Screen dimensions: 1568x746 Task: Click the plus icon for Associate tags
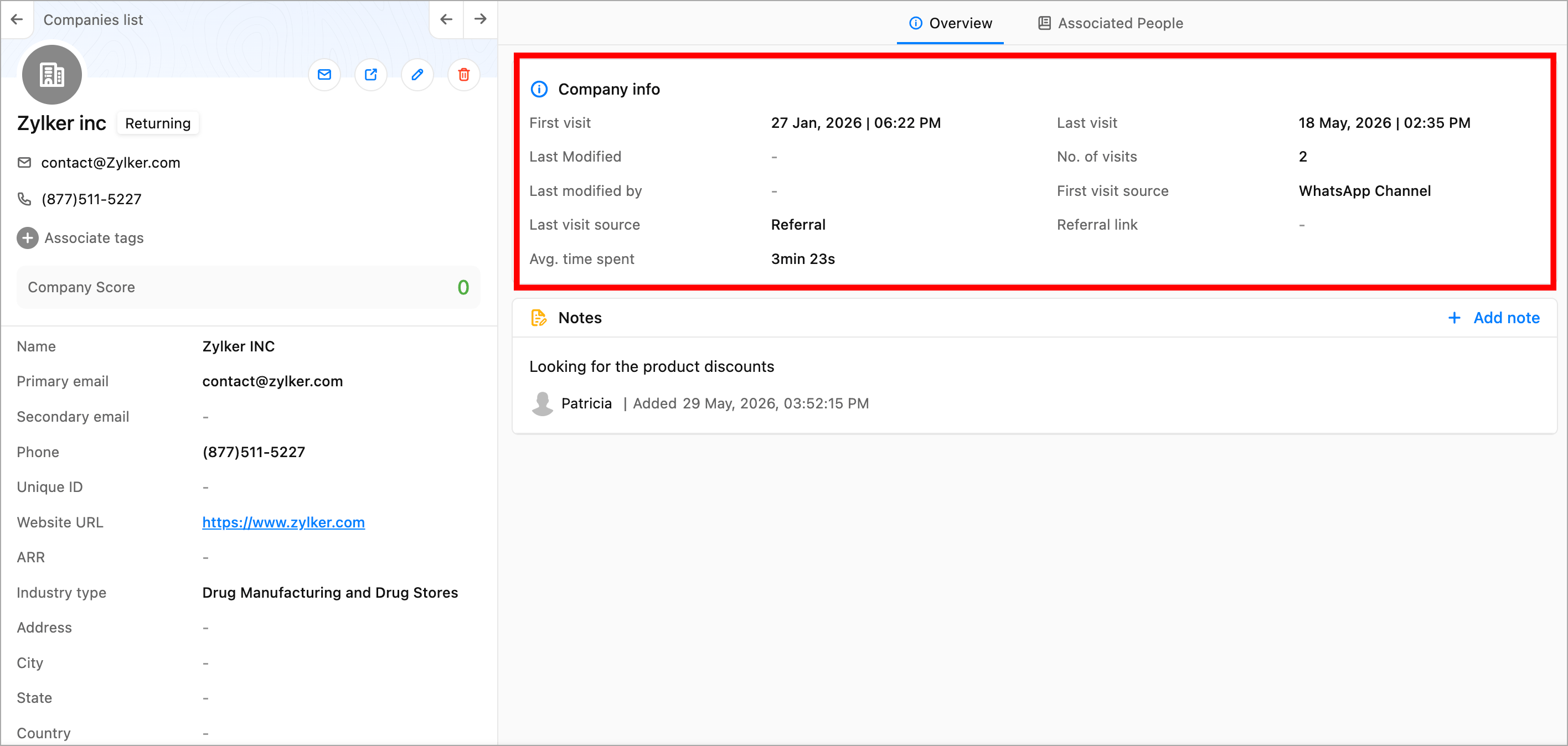pos(27,238)
